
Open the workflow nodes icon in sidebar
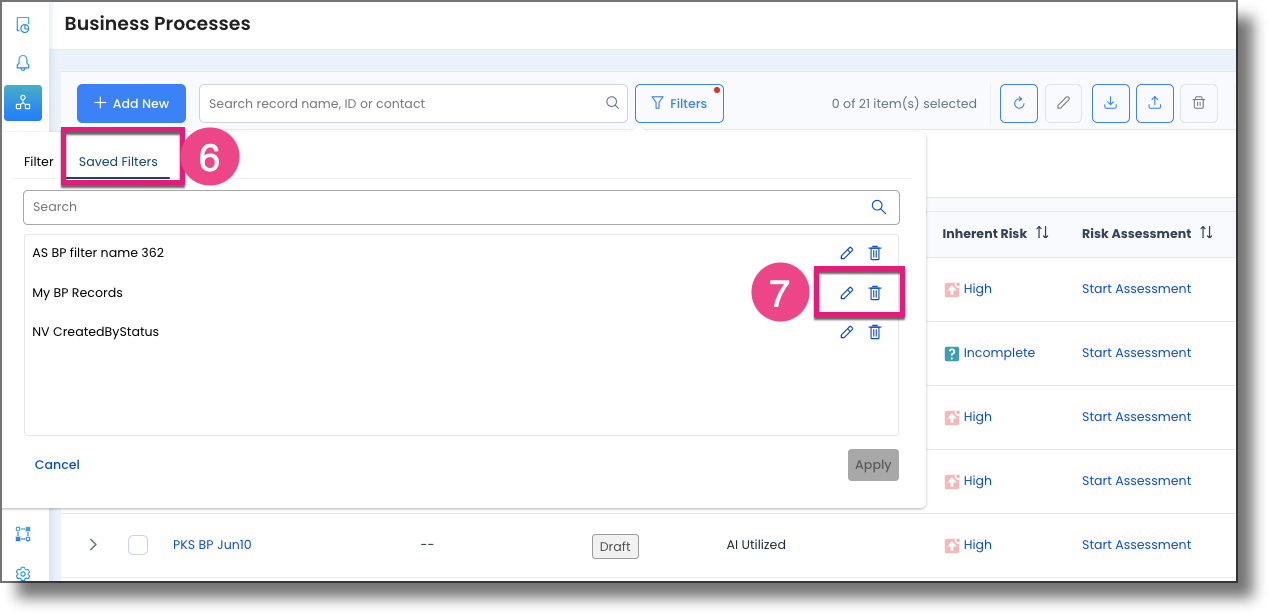coord(23,534)
